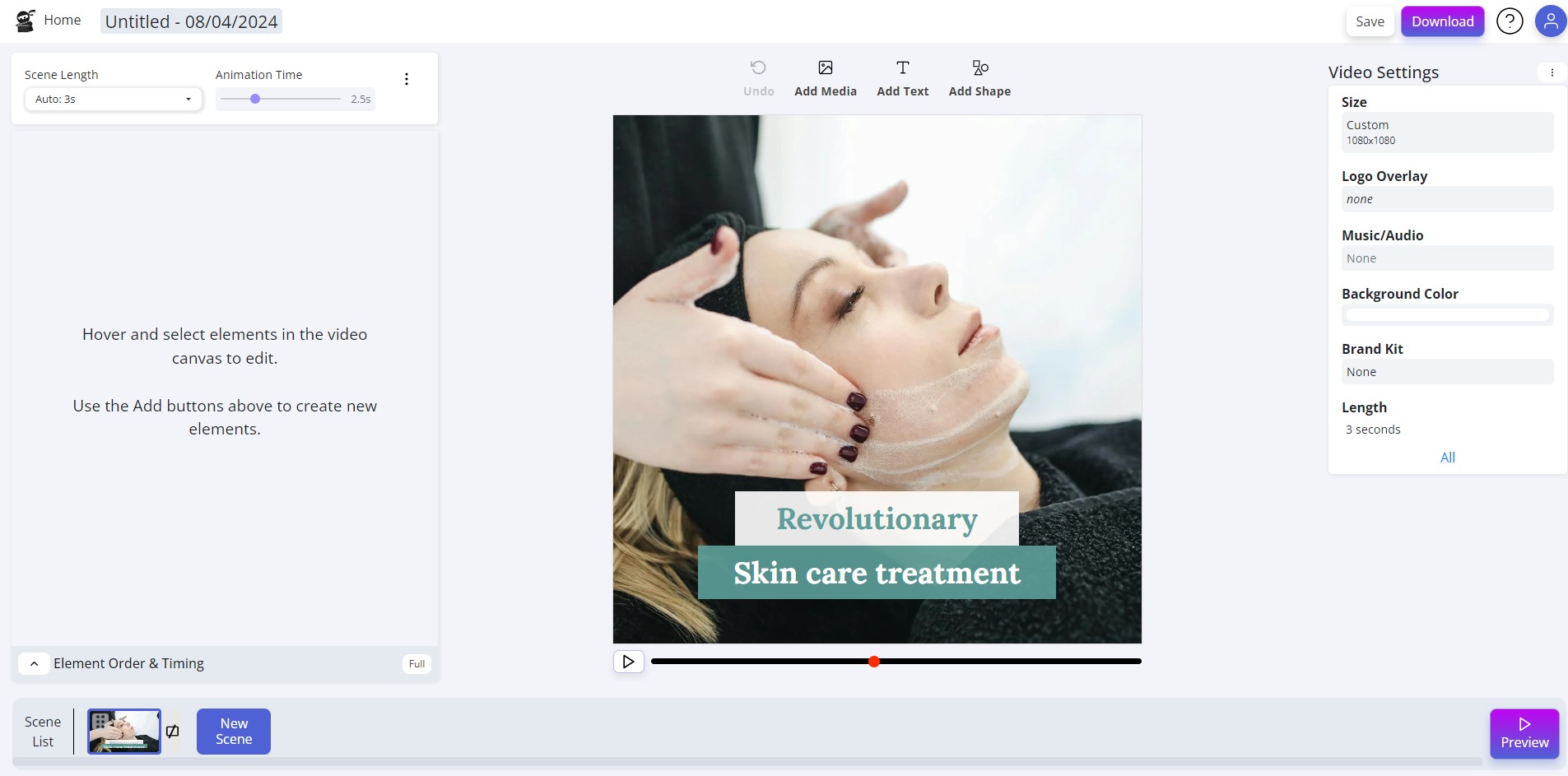
Task: Open Video Settings three-dot menu
Action: [1552, 72]
